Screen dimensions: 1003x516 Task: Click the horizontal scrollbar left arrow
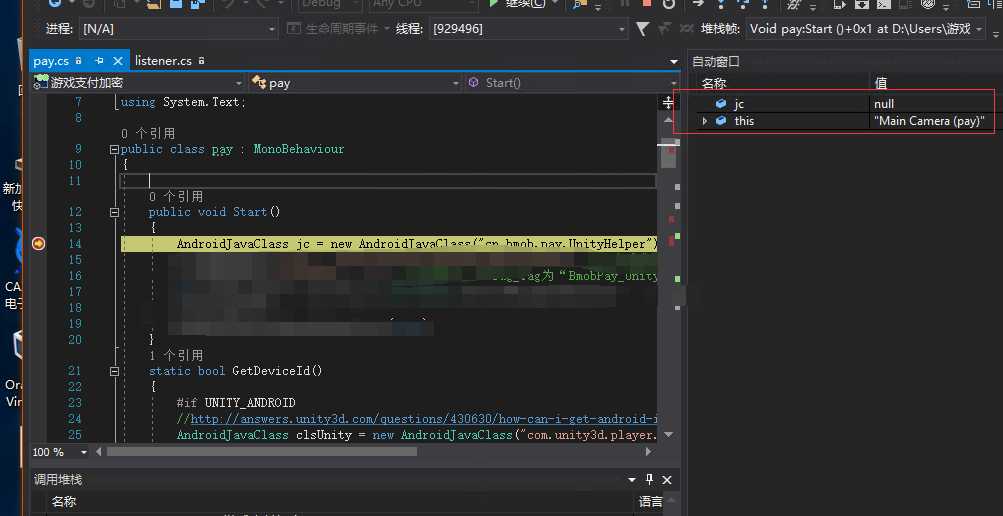point(99,451)
